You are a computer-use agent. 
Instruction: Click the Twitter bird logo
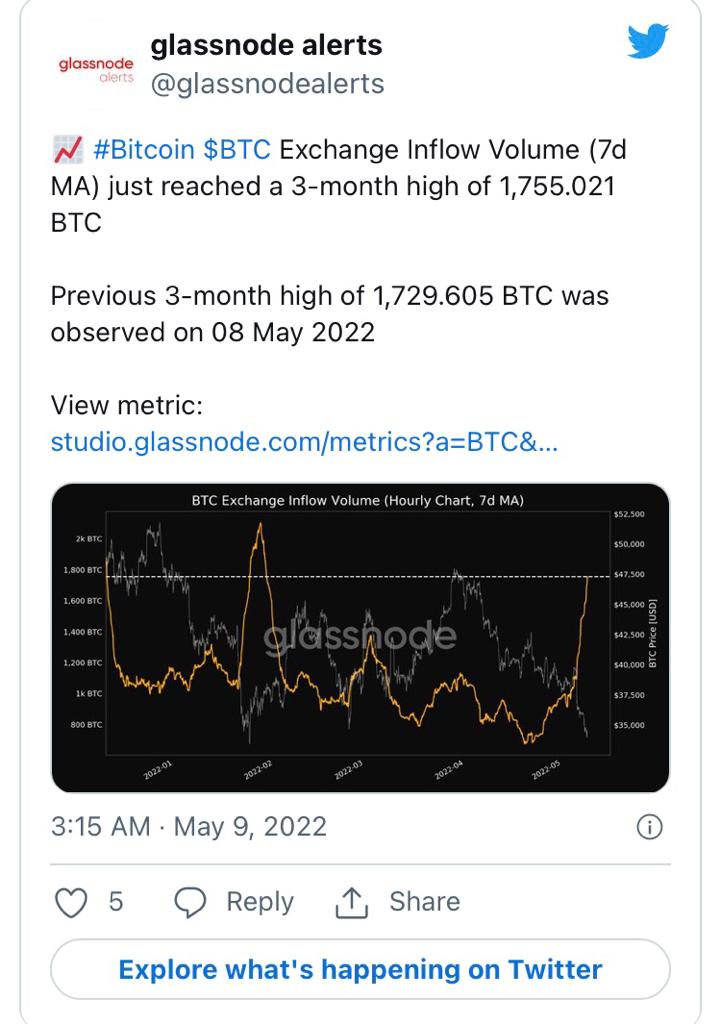pyautogui.click(x=647, y=42)
